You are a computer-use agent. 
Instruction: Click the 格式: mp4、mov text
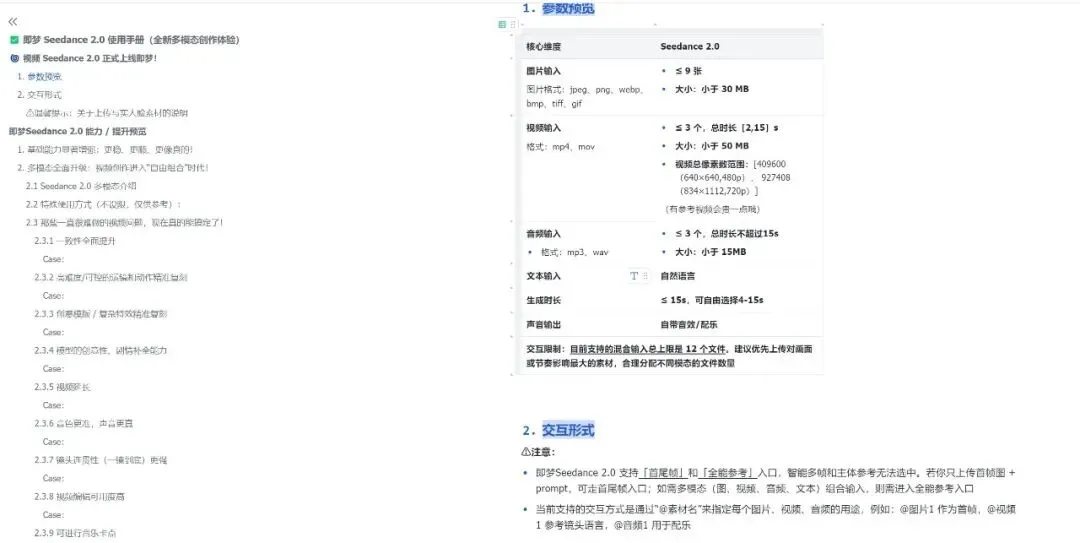tap(560, 147)
